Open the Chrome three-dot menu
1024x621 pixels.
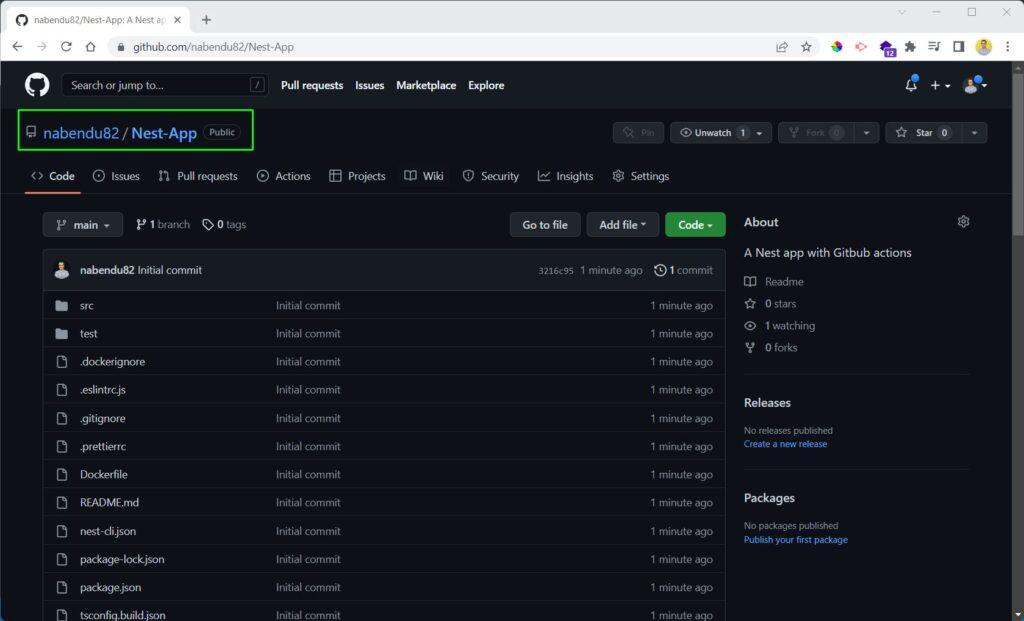click(x=1008, y=46)
